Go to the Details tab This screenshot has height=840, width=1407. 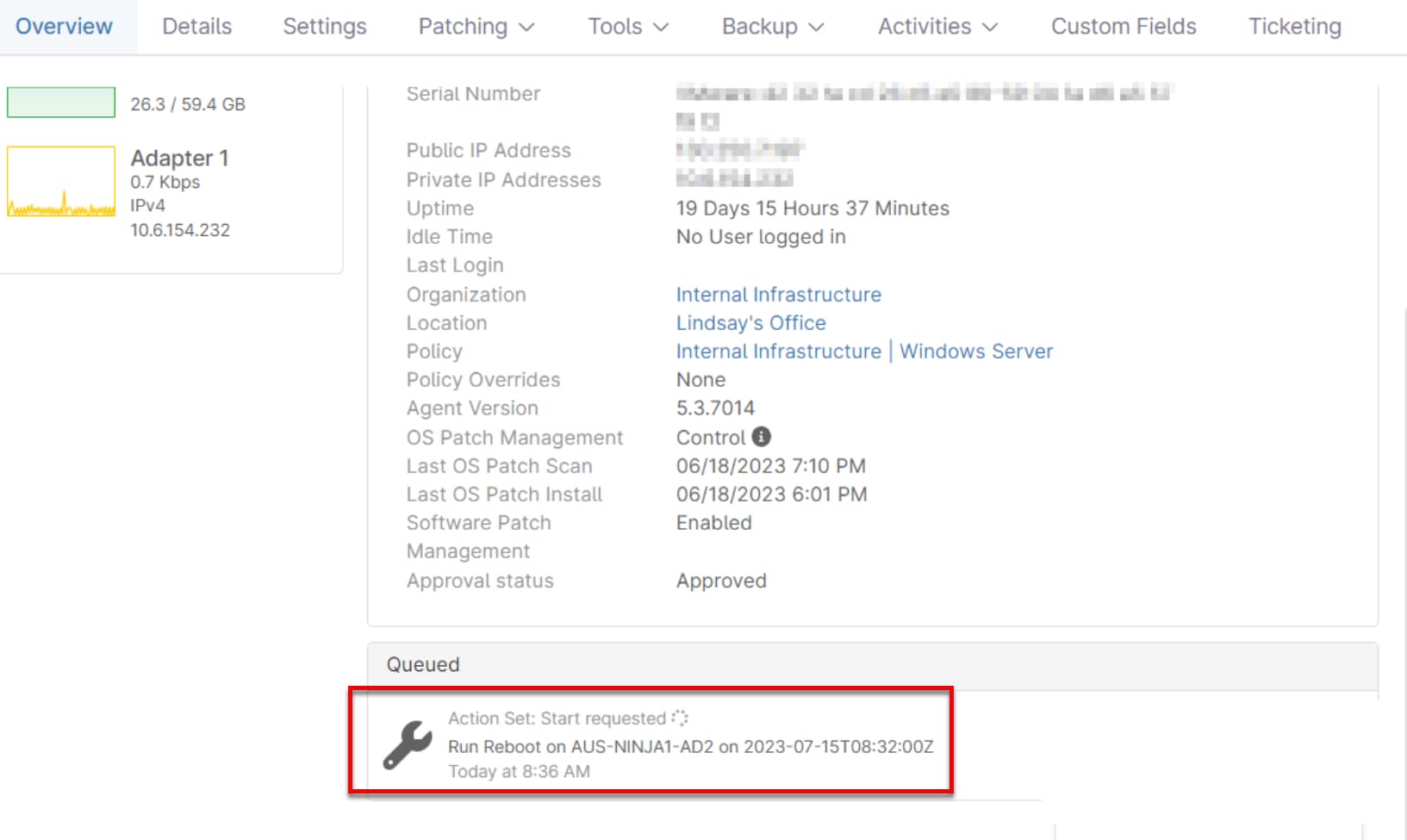pos(197,27)
